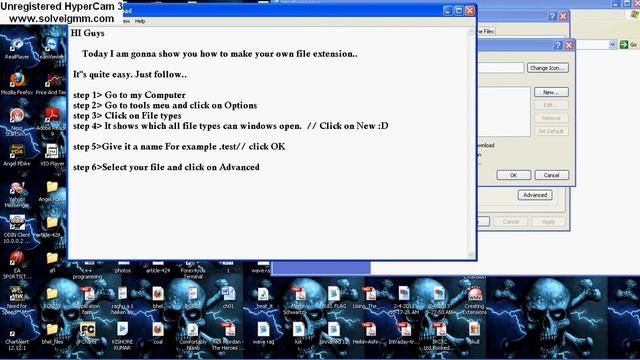Click the Actions list box in dialog

point(504,111)
